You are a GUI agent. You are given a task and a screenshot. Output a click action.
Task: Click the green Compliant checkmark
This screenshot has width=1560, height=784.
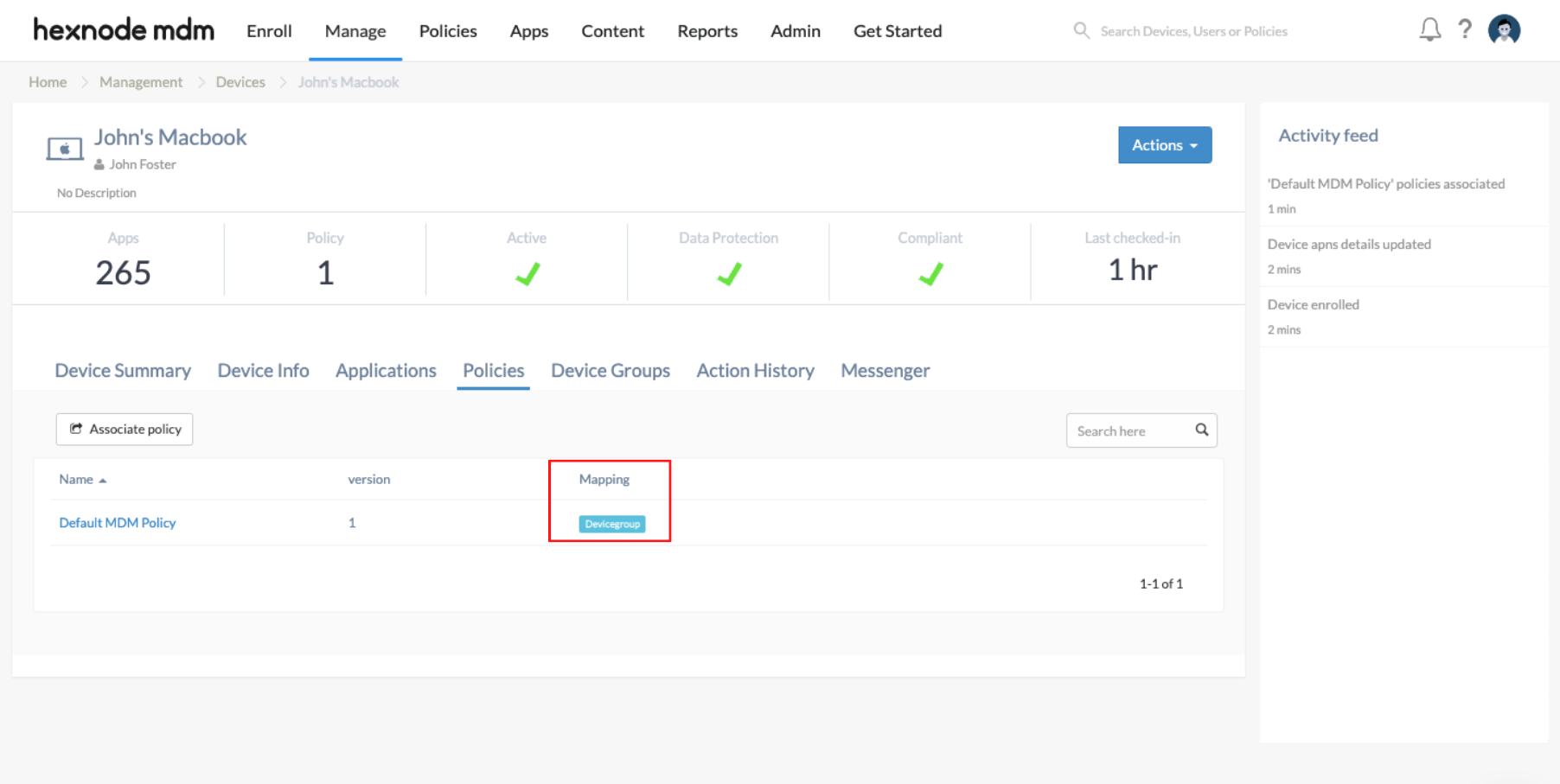(930, 274)
